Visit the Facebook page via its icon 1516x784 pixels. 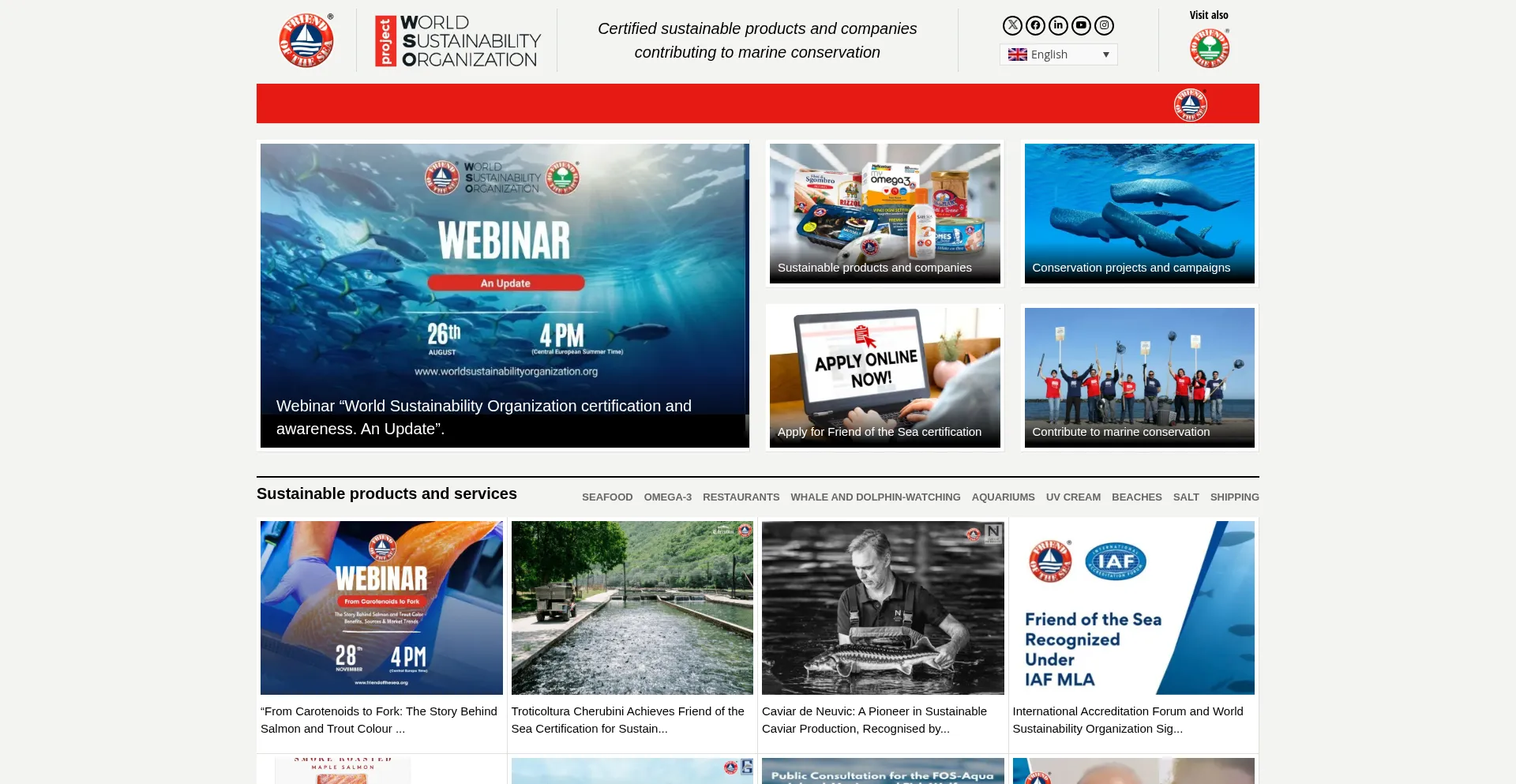click(x=1035, y=25)
